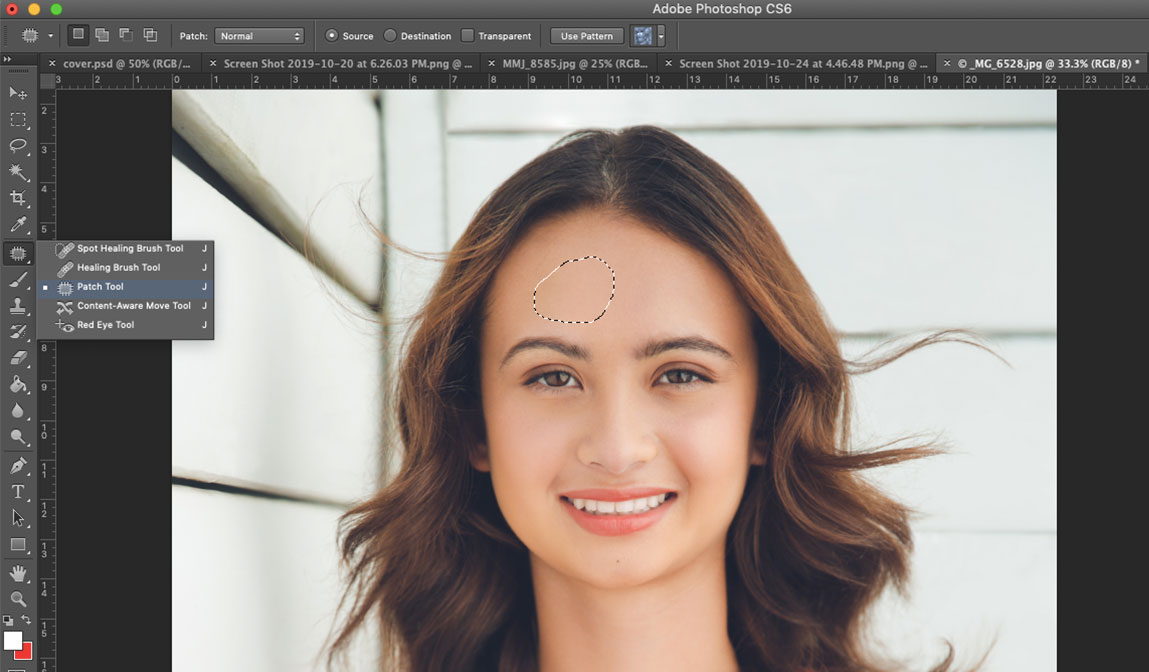
Task: Select the Paint Bucket tool
Action: click(x=18, y=385)
